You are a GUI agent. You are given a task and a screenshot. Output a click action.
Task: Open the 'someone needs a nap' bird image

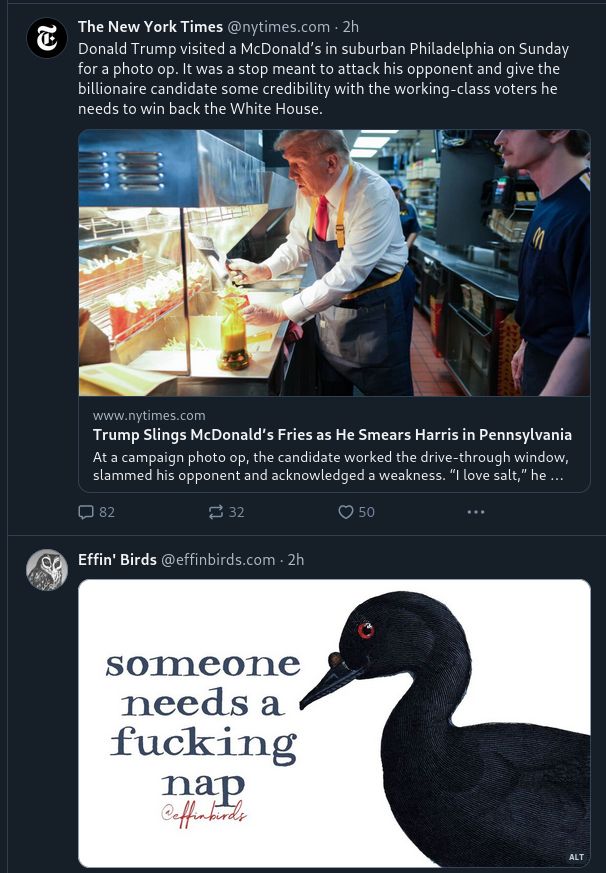334,723
